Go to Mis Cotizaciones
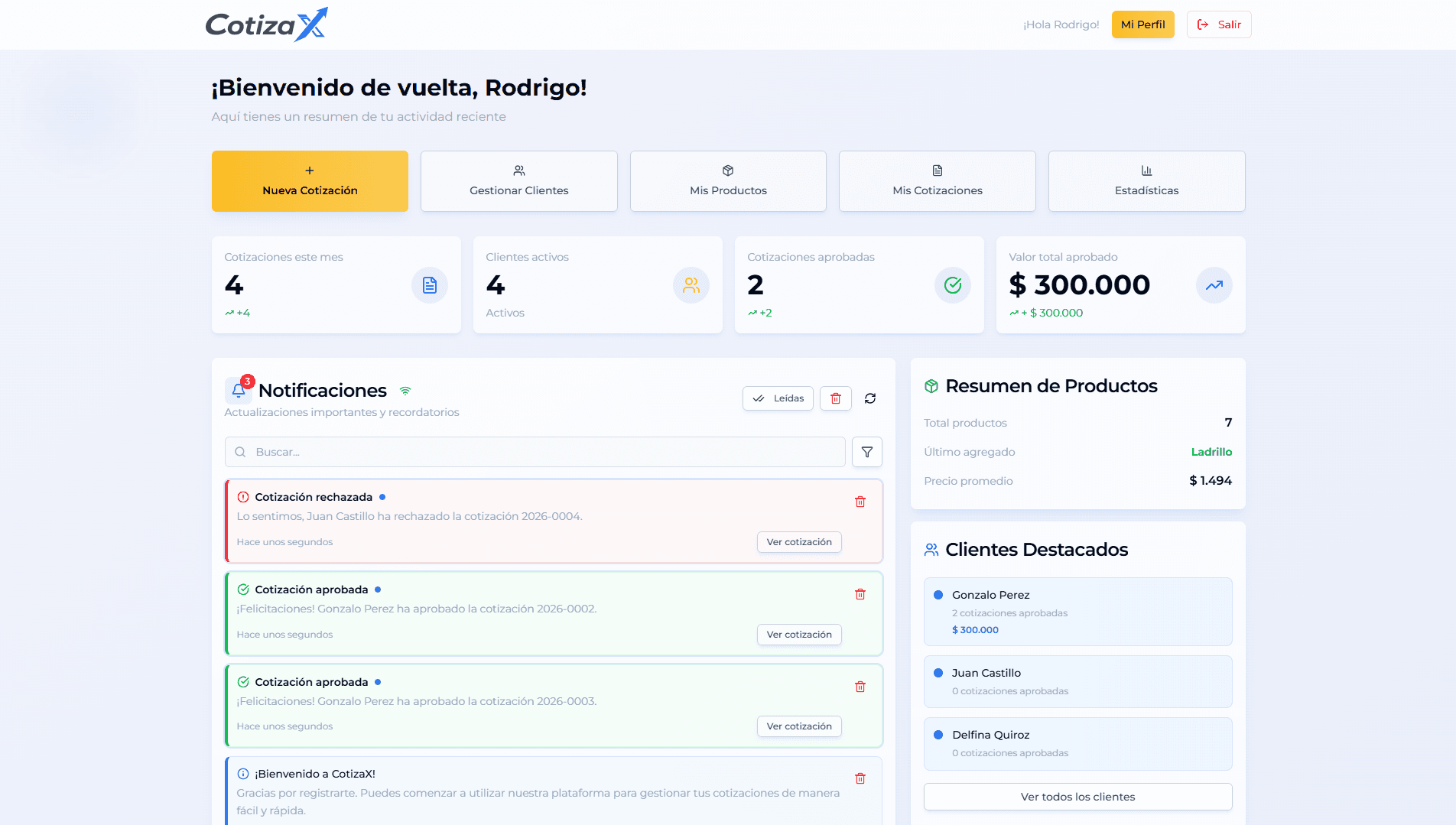The image size is (1456, 825). pos(937,181)
